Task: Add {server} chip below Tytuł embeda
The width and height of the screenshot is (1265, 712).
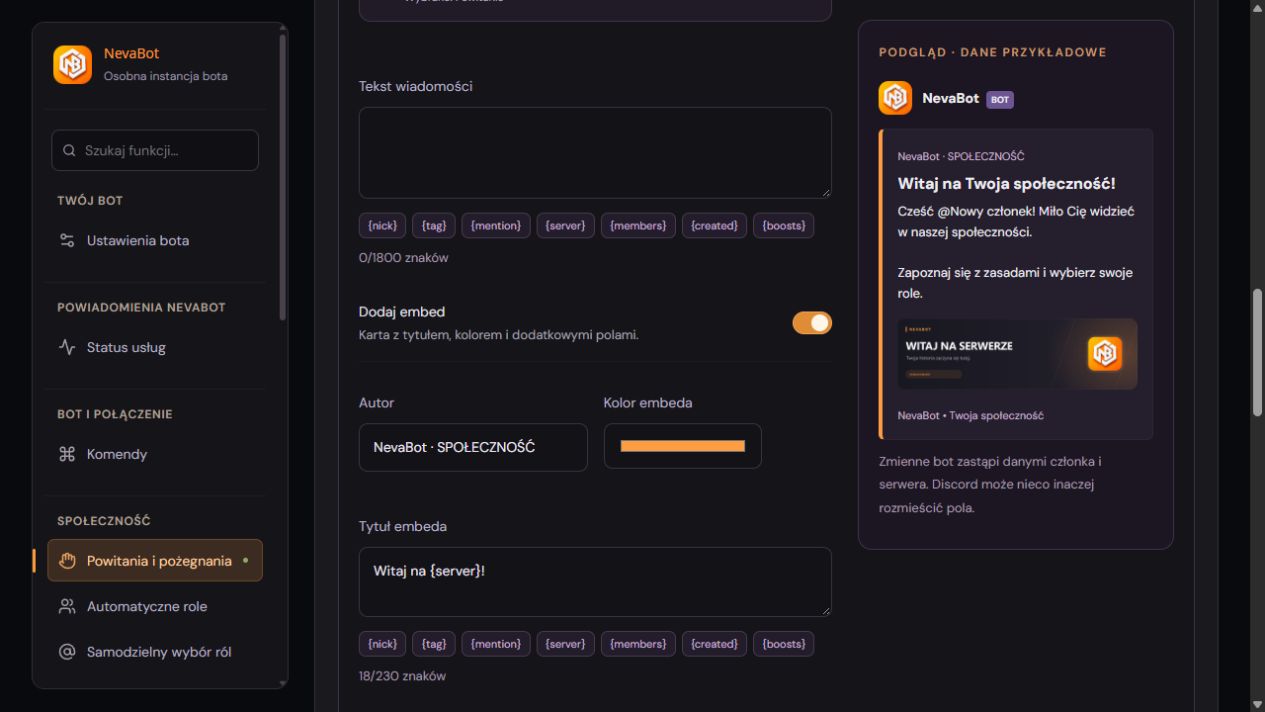Action: pyautogui.click(x=566, y=644)
